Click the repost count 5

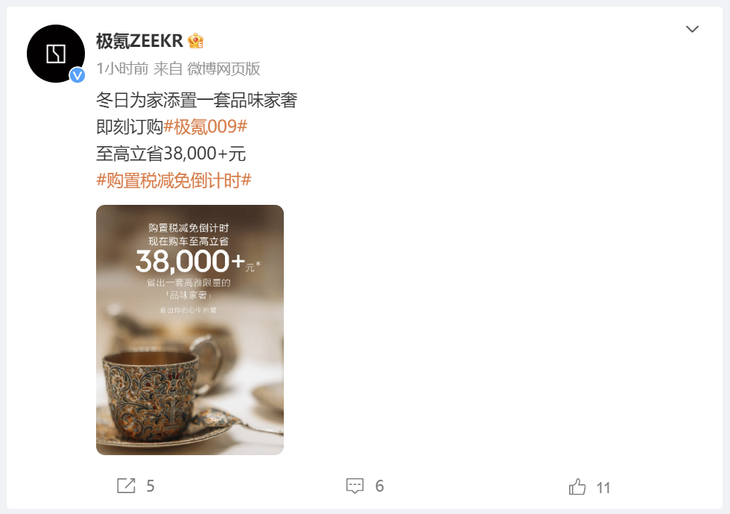150,487
